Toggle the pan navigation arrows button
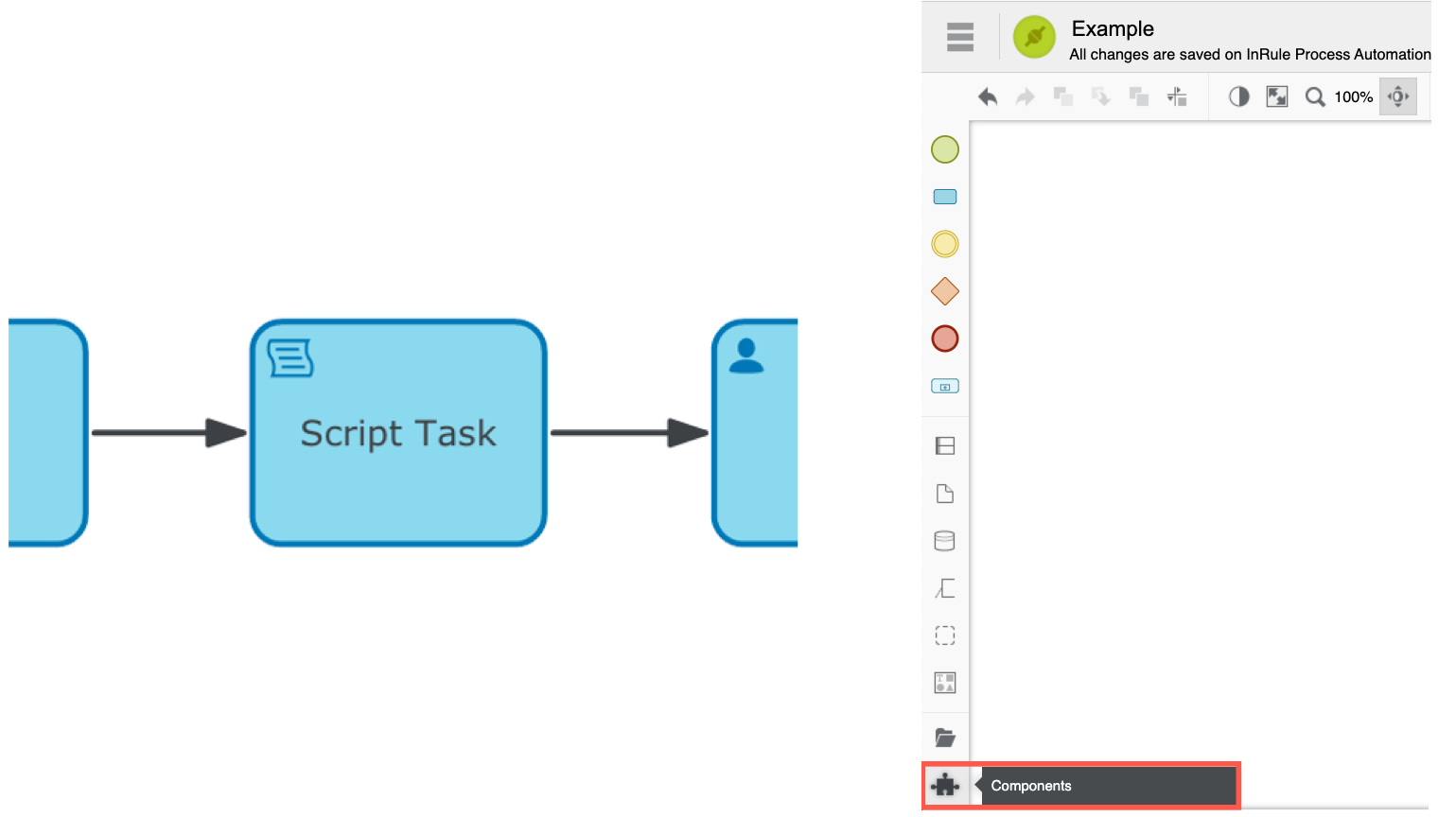The image size is (1456, 817). (1397, 96)
